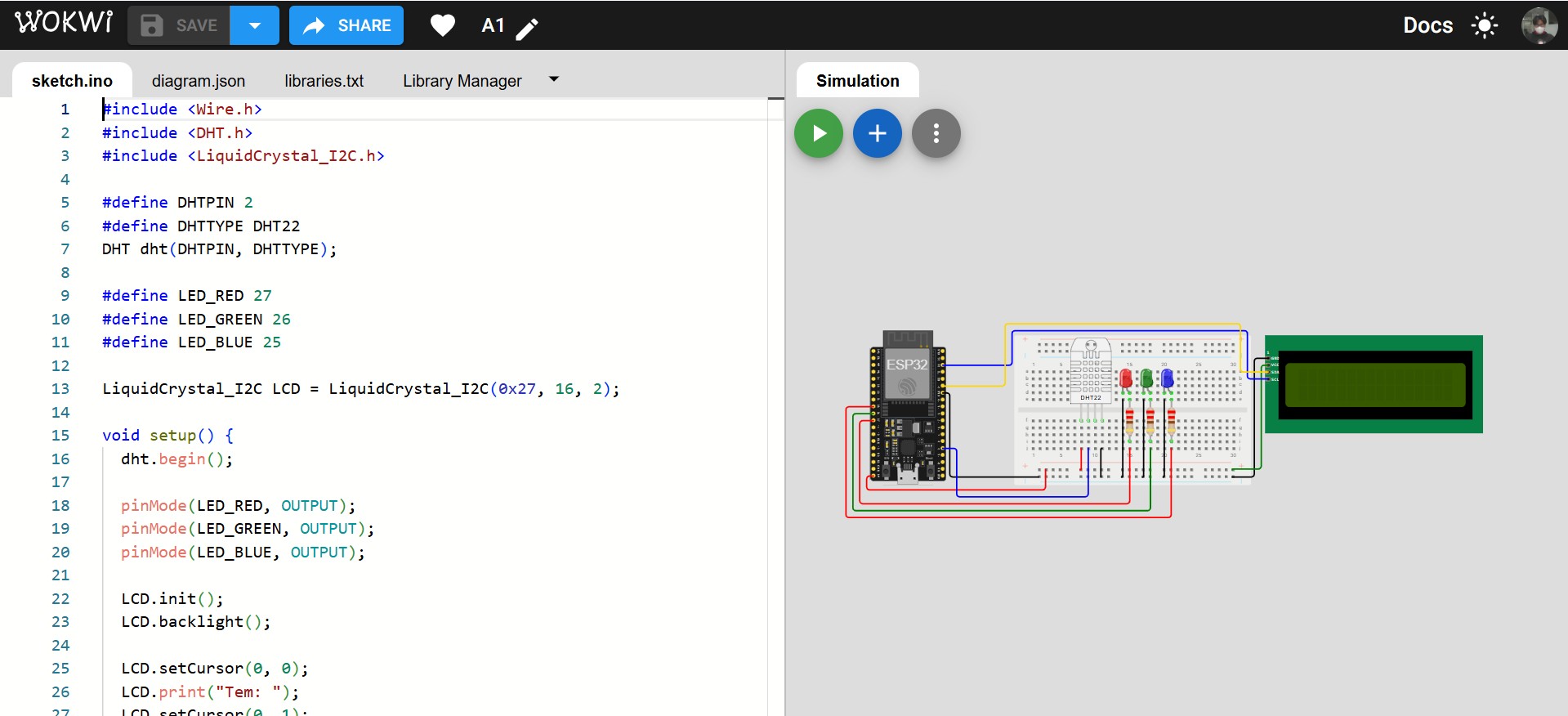
Task: Click the Save button
Action: (180, 25)
